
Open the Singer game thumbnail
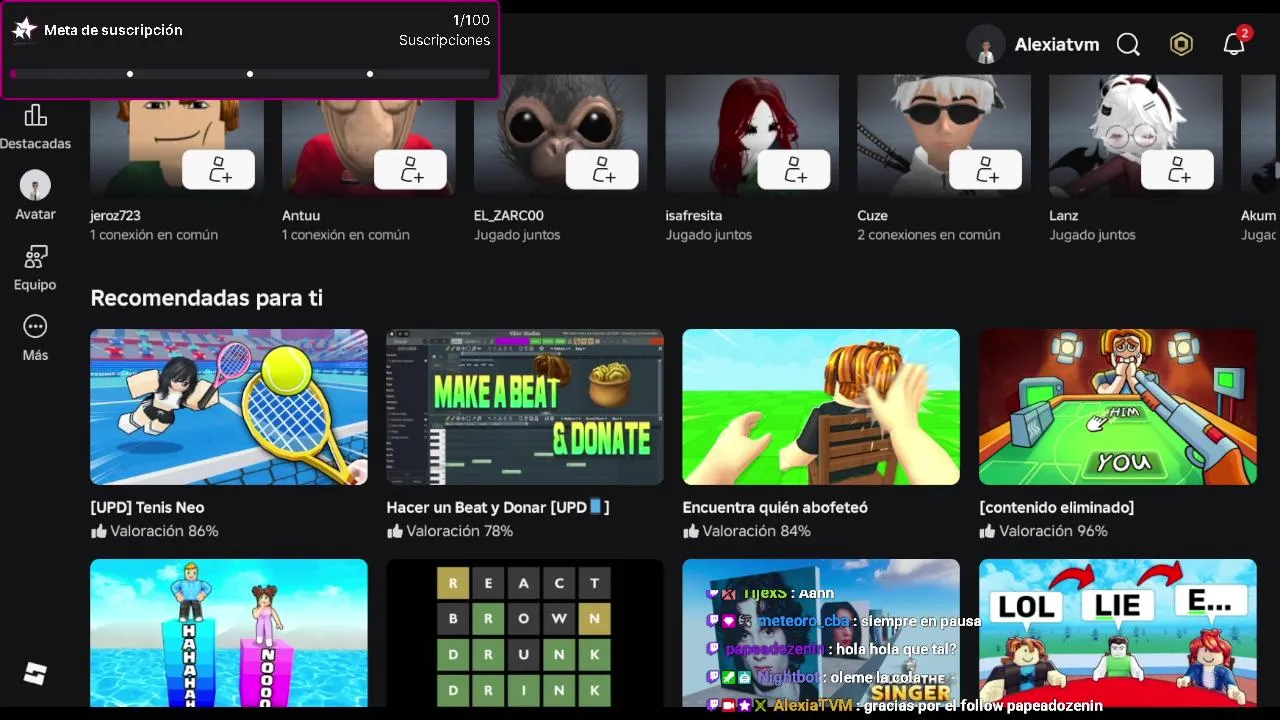coord(821,633)
